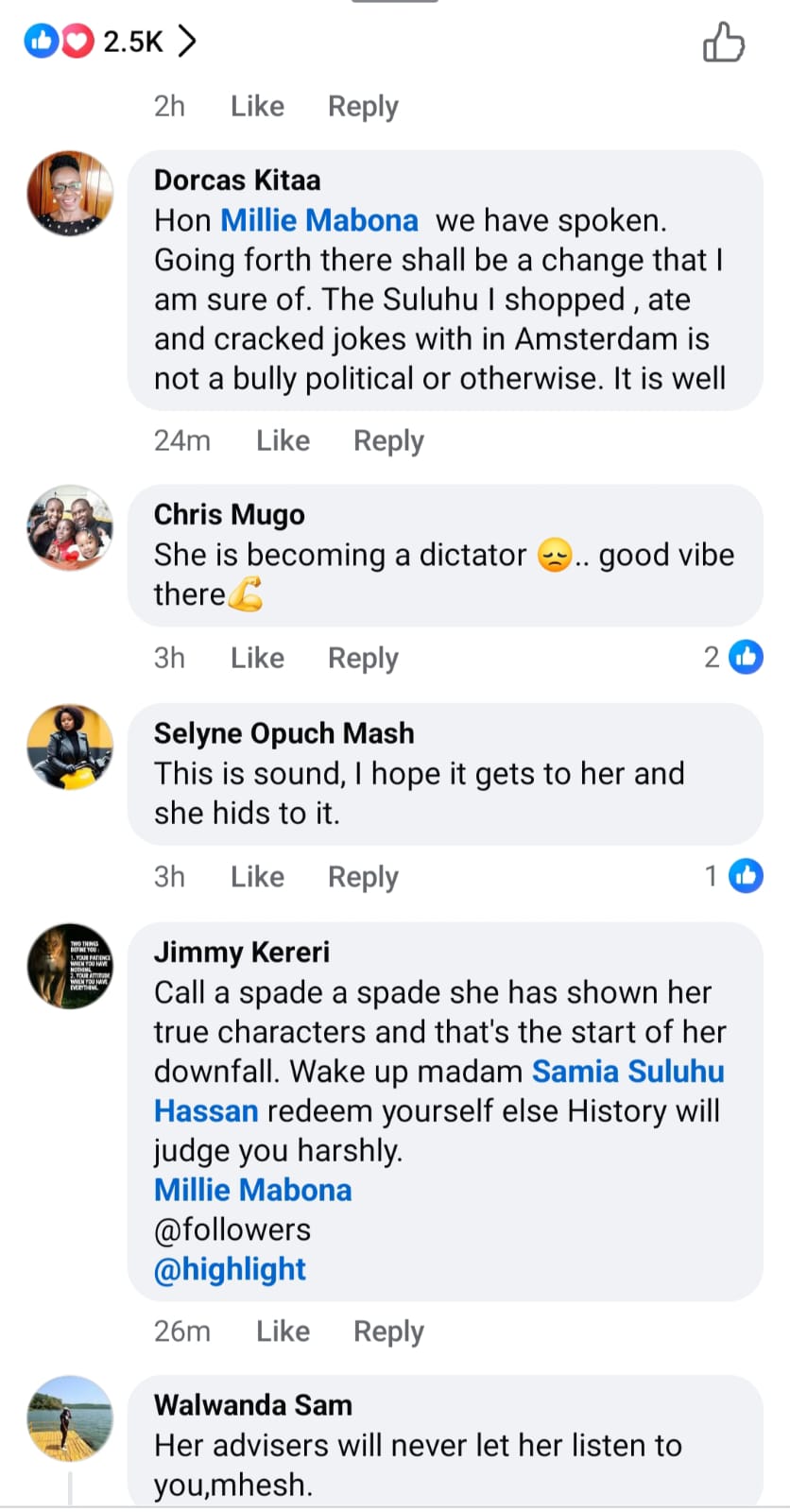Tap the thumbs-up like icon at top right
This screenshot has width=790, height=1512.
(723, 43)
